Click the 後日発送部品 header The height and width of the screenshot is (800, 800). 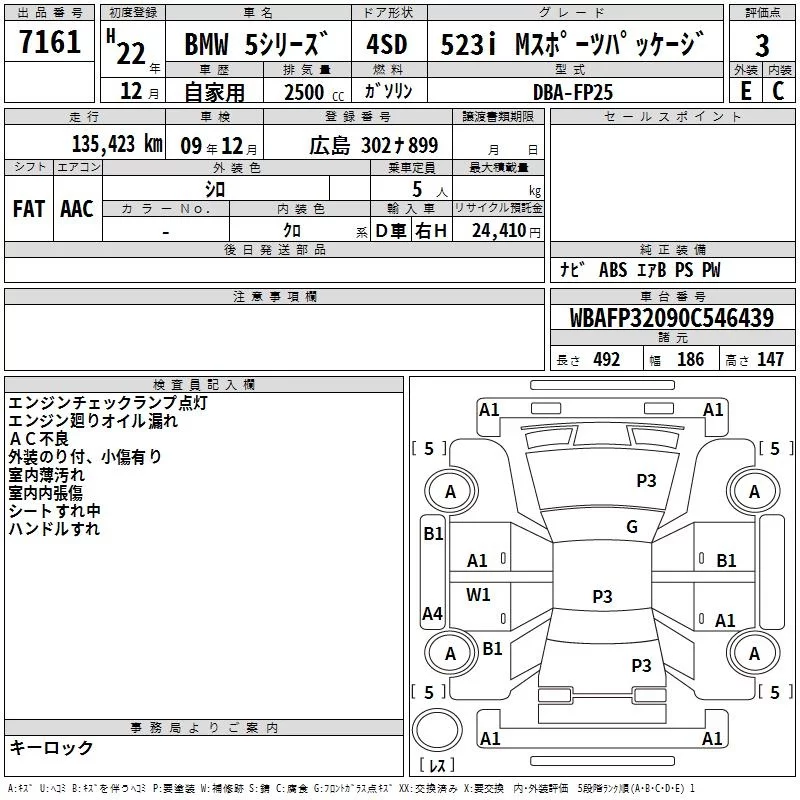274,249
